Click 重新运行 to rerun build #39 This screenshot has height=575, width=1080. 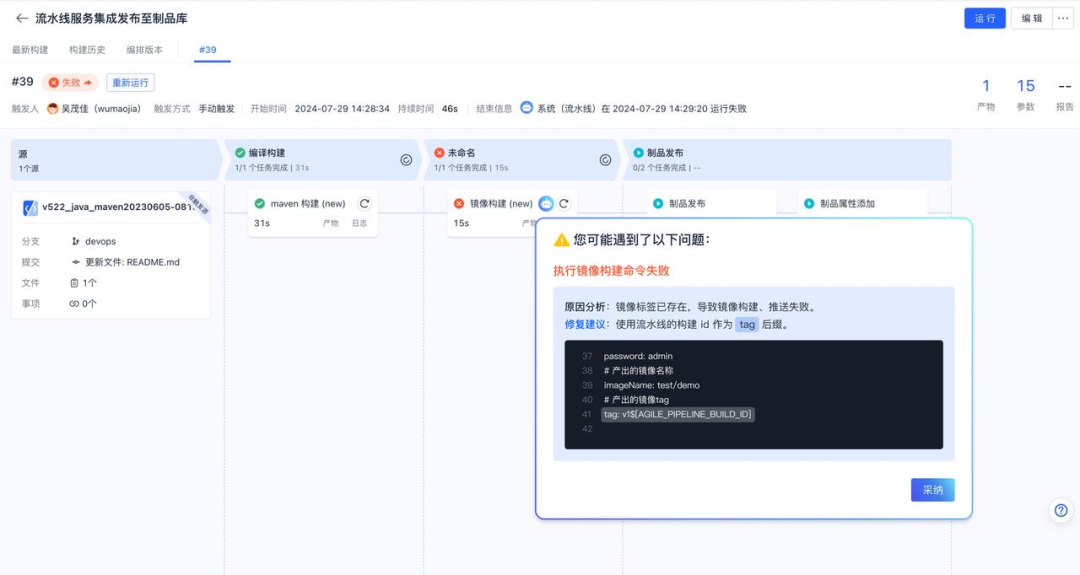[130, 82]
